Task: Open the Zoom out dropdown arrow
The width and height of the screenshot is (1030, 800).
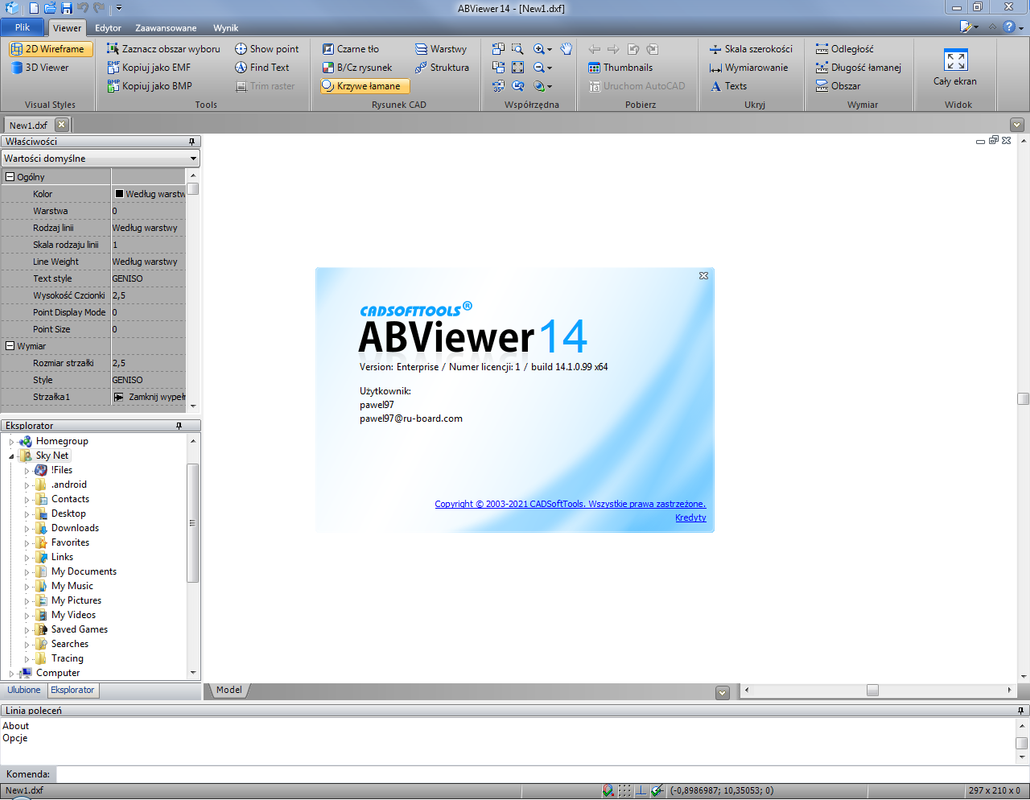Action: [x=550, y=68]
